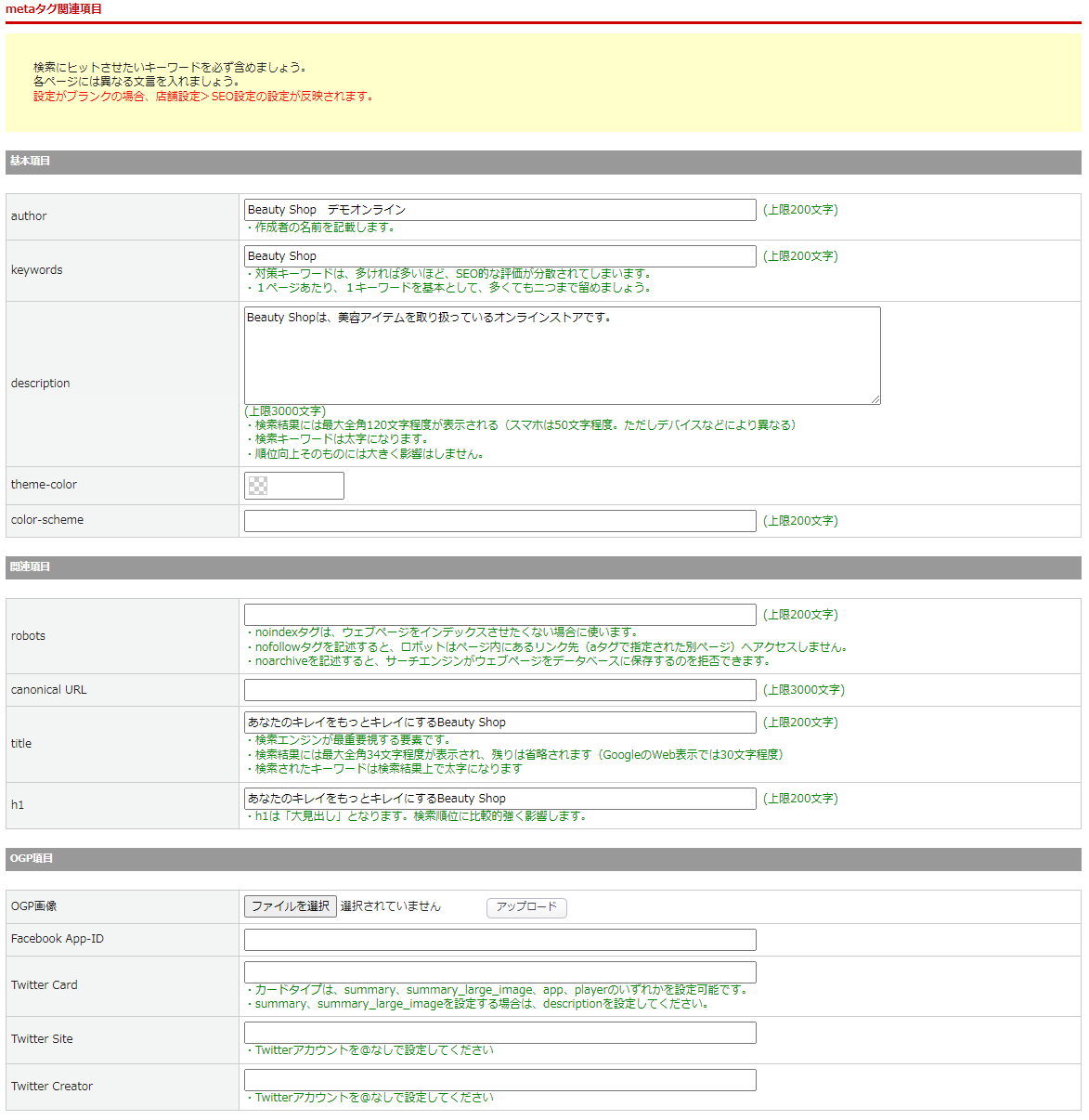1089x1120 pixels.
Task: Click the resize handle of the description textarea
Action: [875, 398]
